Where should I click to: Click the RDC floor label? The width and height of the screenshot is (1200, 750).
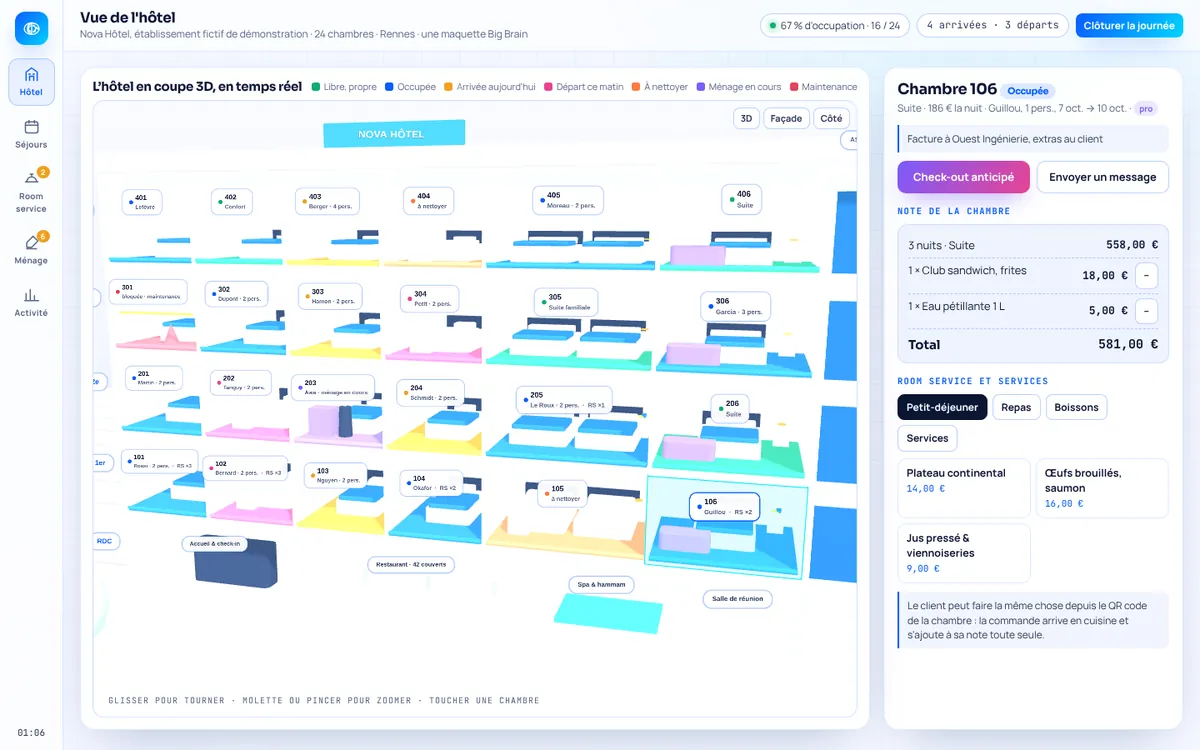[x=103, y=541]
